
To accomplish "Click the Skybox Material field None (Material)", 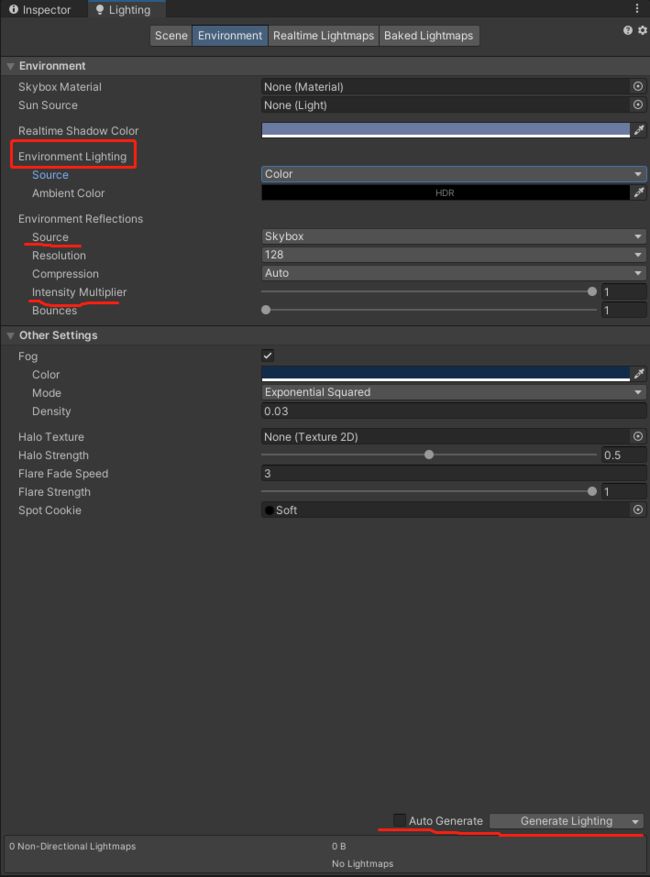I will [x=446, y=87].
